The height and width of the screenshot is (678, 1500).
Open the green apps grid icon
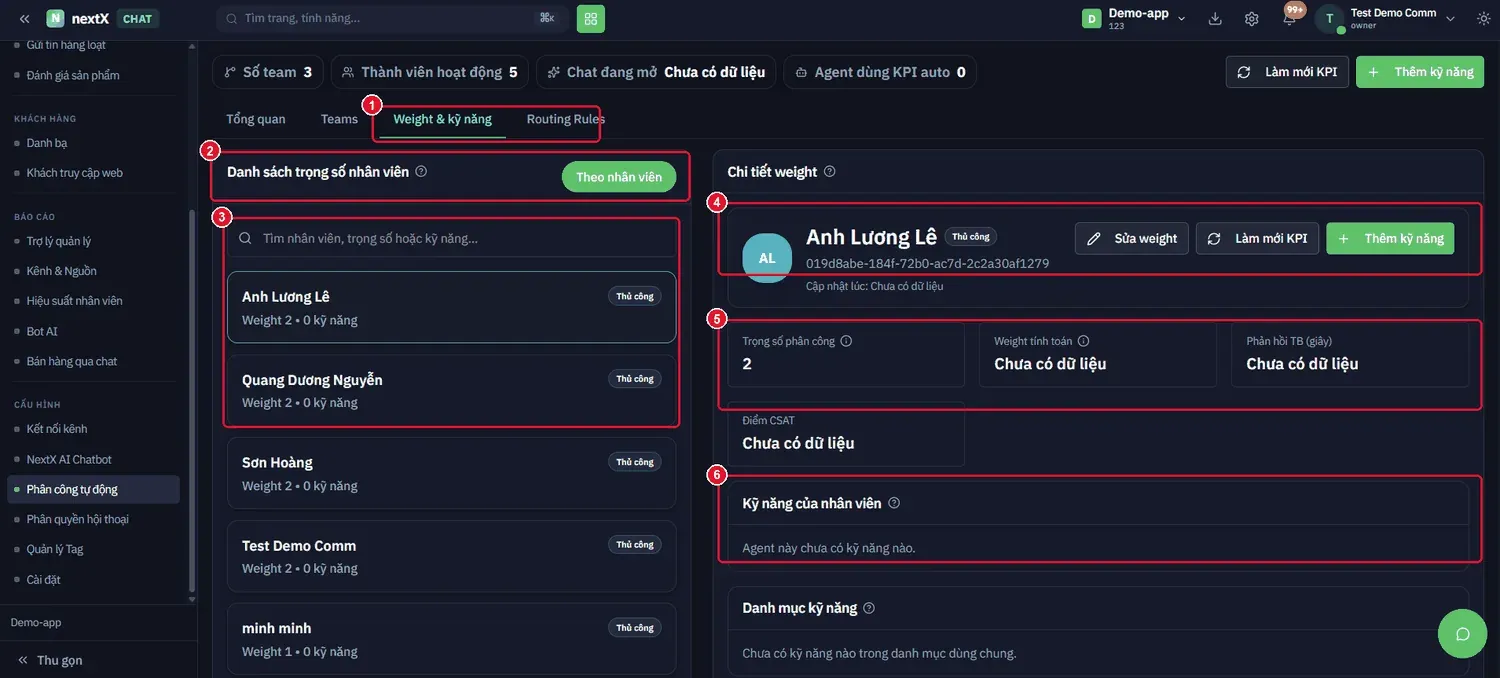tap(591, 18)
